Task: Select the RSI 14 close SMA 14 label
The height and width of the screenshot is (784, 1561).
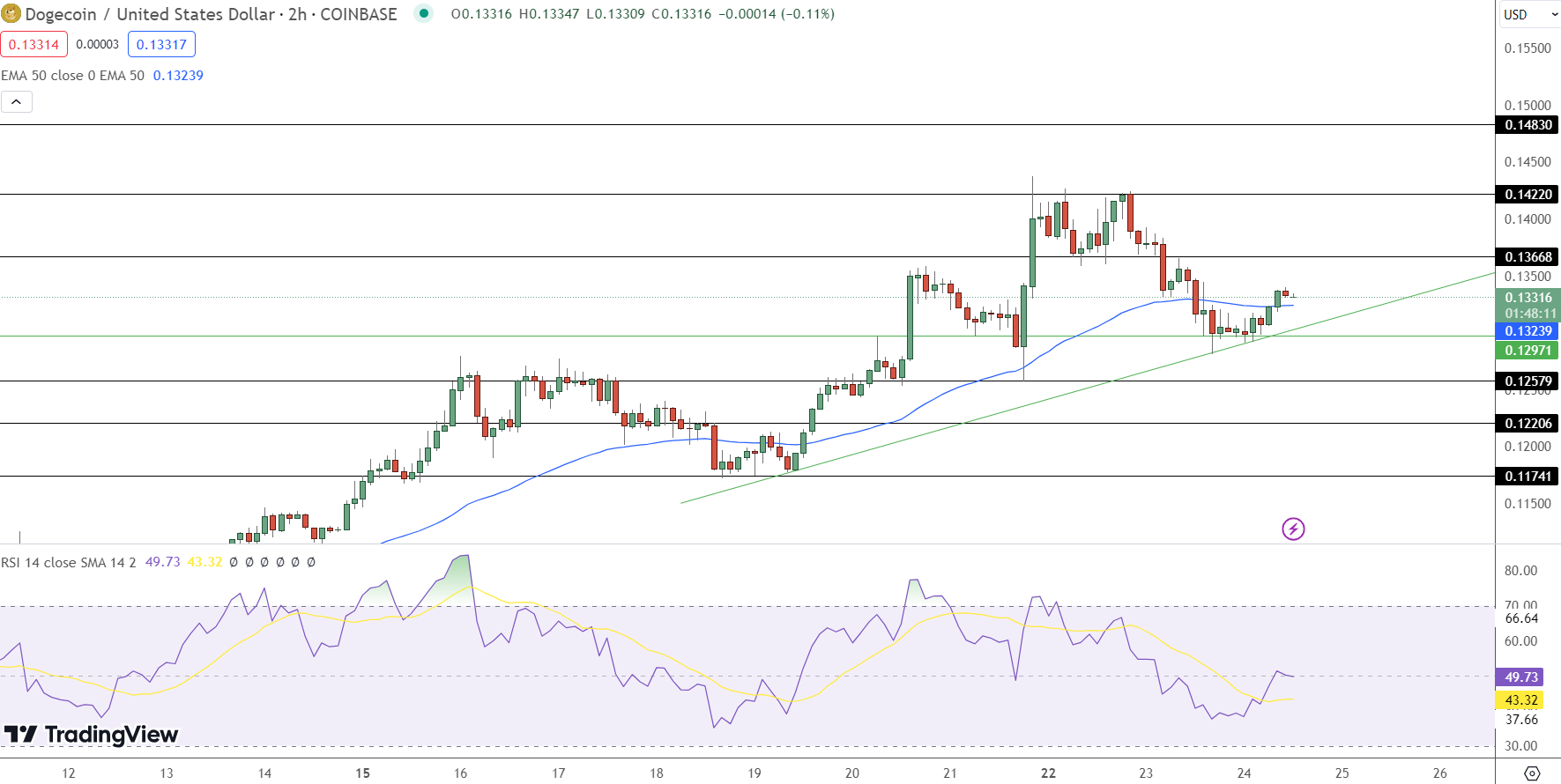Action: [x=68, y=562]
